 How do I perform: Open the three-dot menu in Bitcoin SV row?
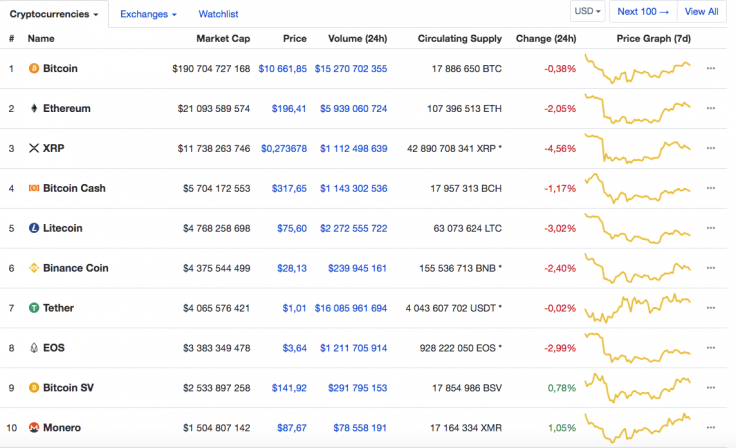(711, 388)
